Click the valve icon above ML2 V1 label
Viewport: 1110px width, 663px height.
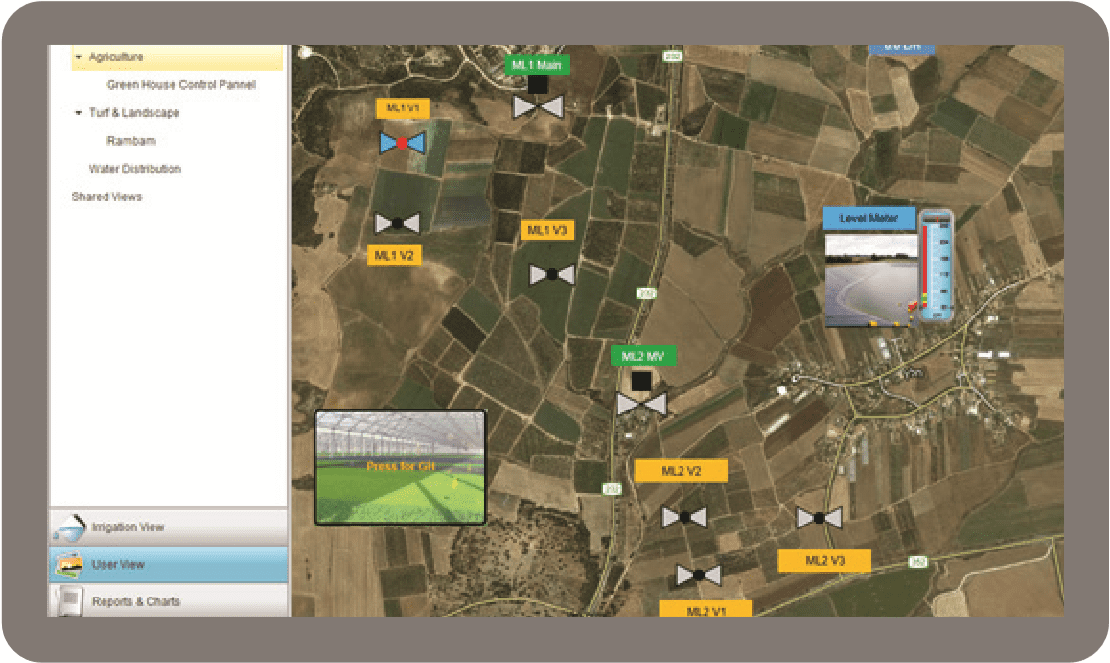click(699, 575)
